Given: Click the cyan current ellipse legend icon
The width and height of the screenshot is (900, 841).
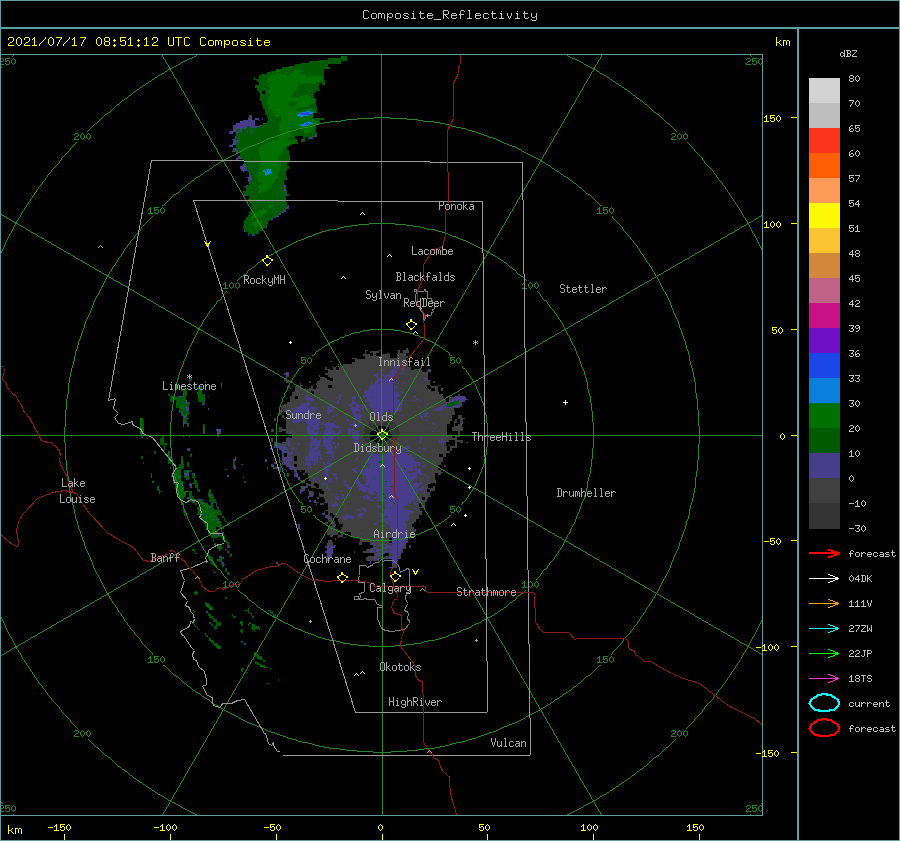Looking at the screenshot, I should coord(824,703).
